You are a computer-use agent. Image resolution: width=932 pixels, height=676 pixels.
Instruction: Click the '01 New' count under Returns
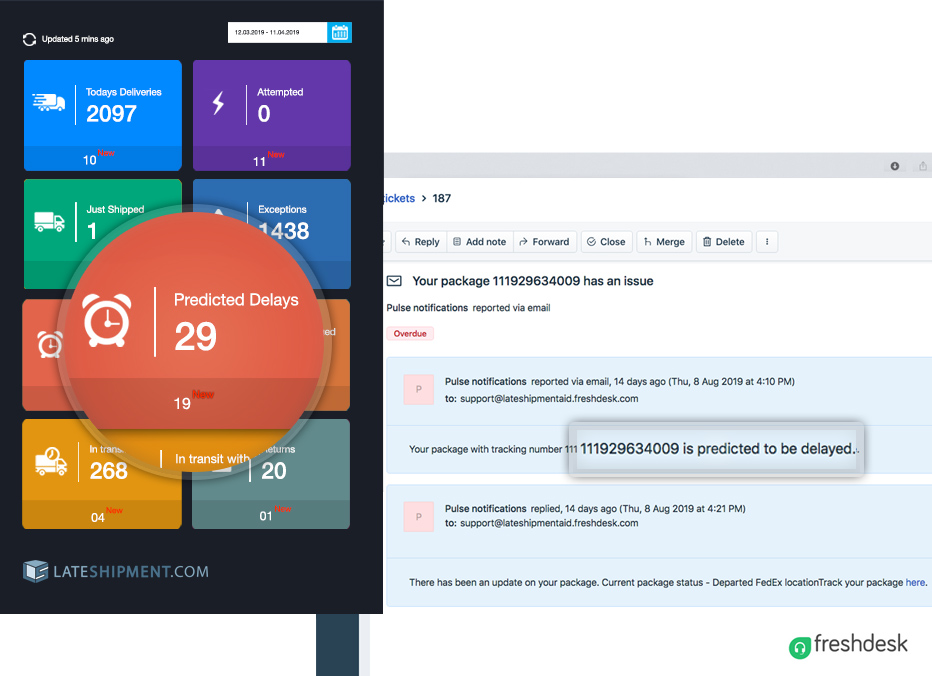tap(275, 514)
